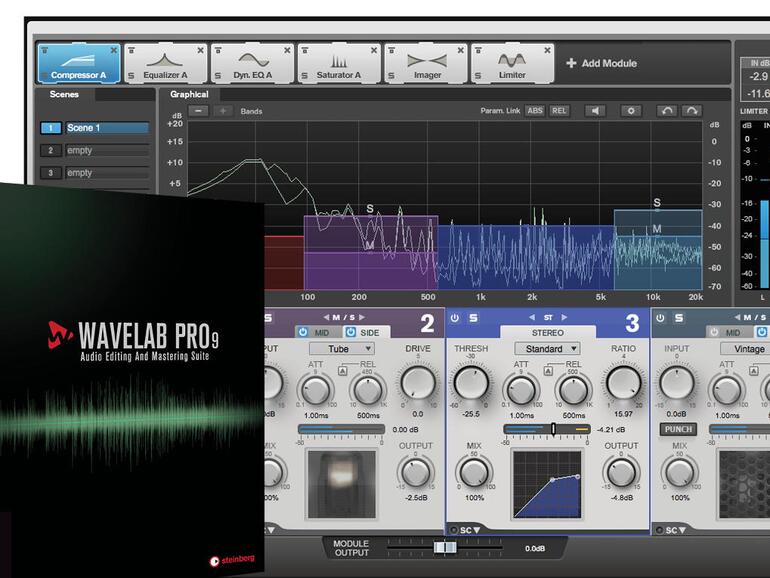Screen dimensions: 770x578
Task: Click next mode arrow right of ST in band 3
Action: pyautogui.click(x=564, y=318)
